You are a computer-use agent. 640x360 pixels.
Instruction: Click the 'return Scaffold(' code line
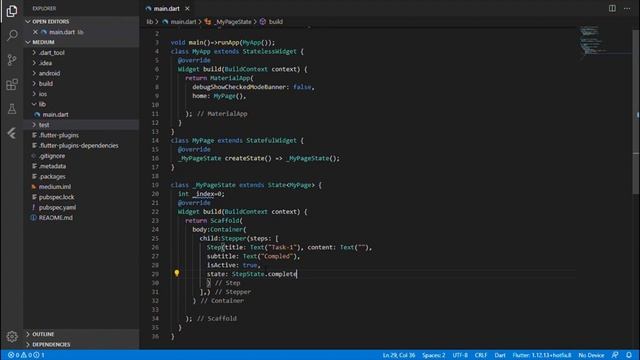pos(214,220)
